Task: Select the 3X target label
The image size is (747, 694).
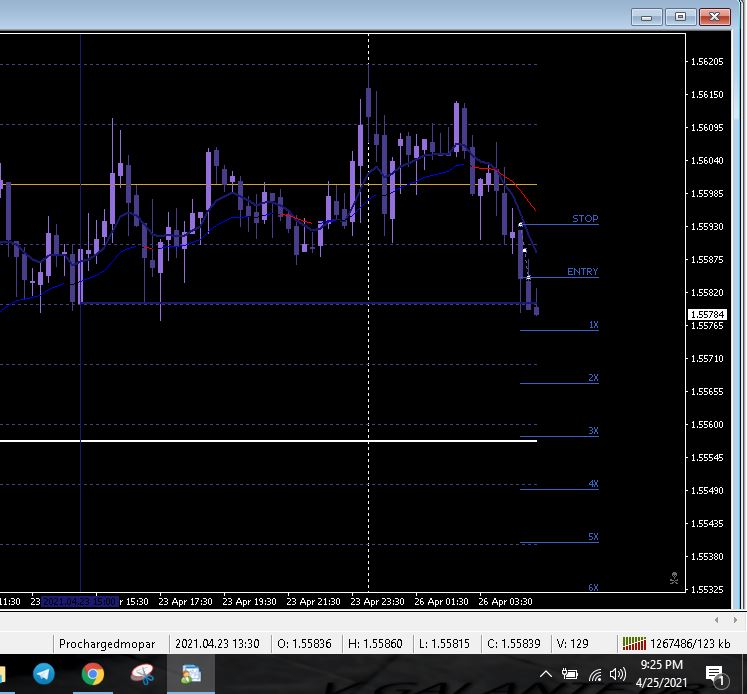Action: point(593,430)
